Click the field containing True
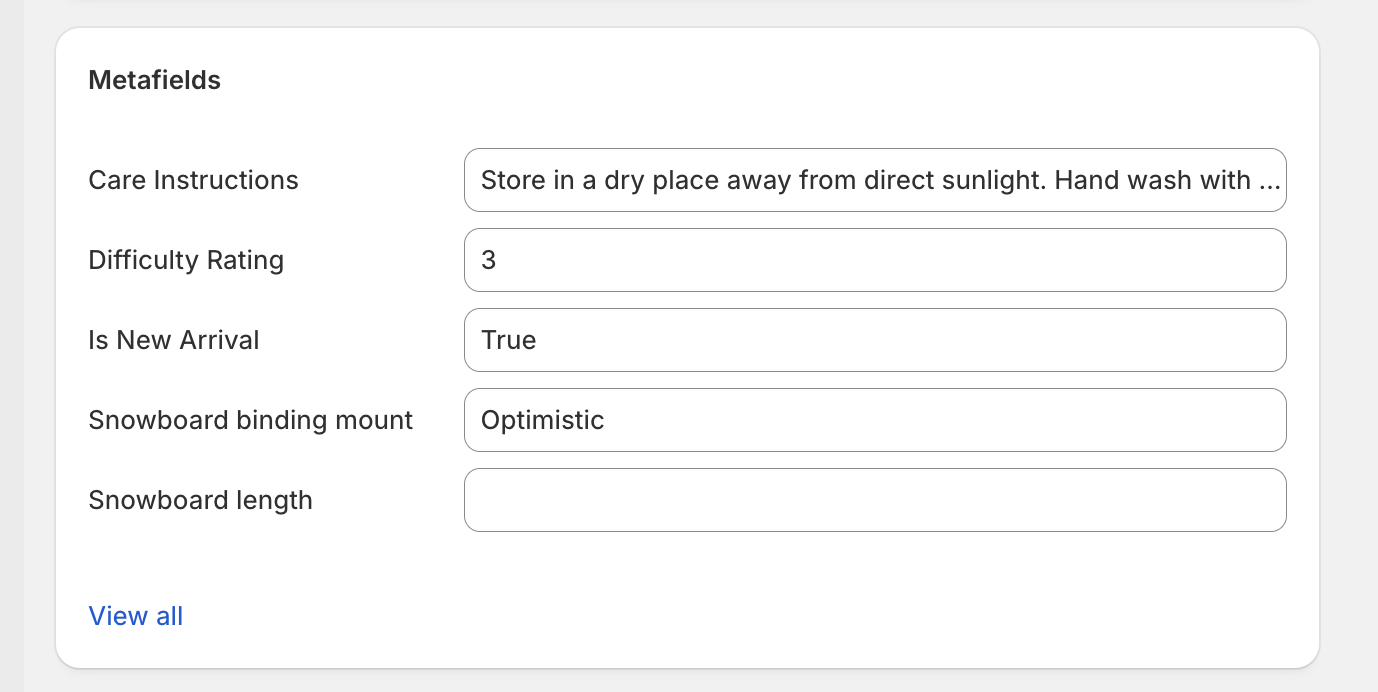Image resolution: width=1378 pixels, height=692 pixels. click(875, 340)
